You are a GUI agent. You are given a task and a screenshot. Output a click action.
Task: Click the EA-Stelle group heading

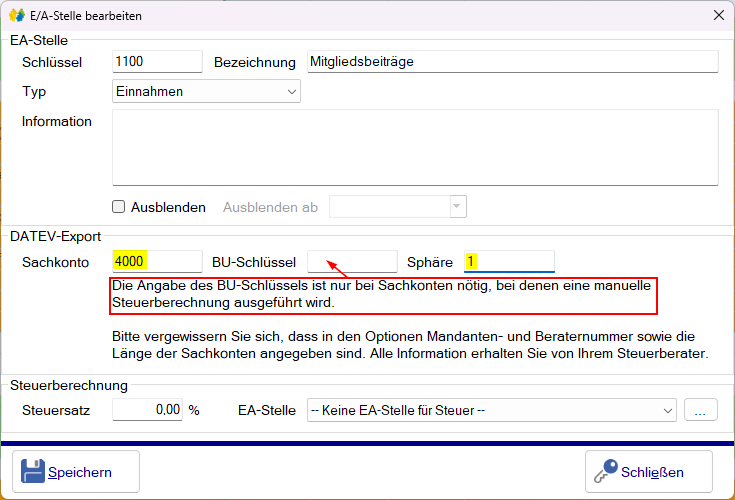(x=39, y=40)
